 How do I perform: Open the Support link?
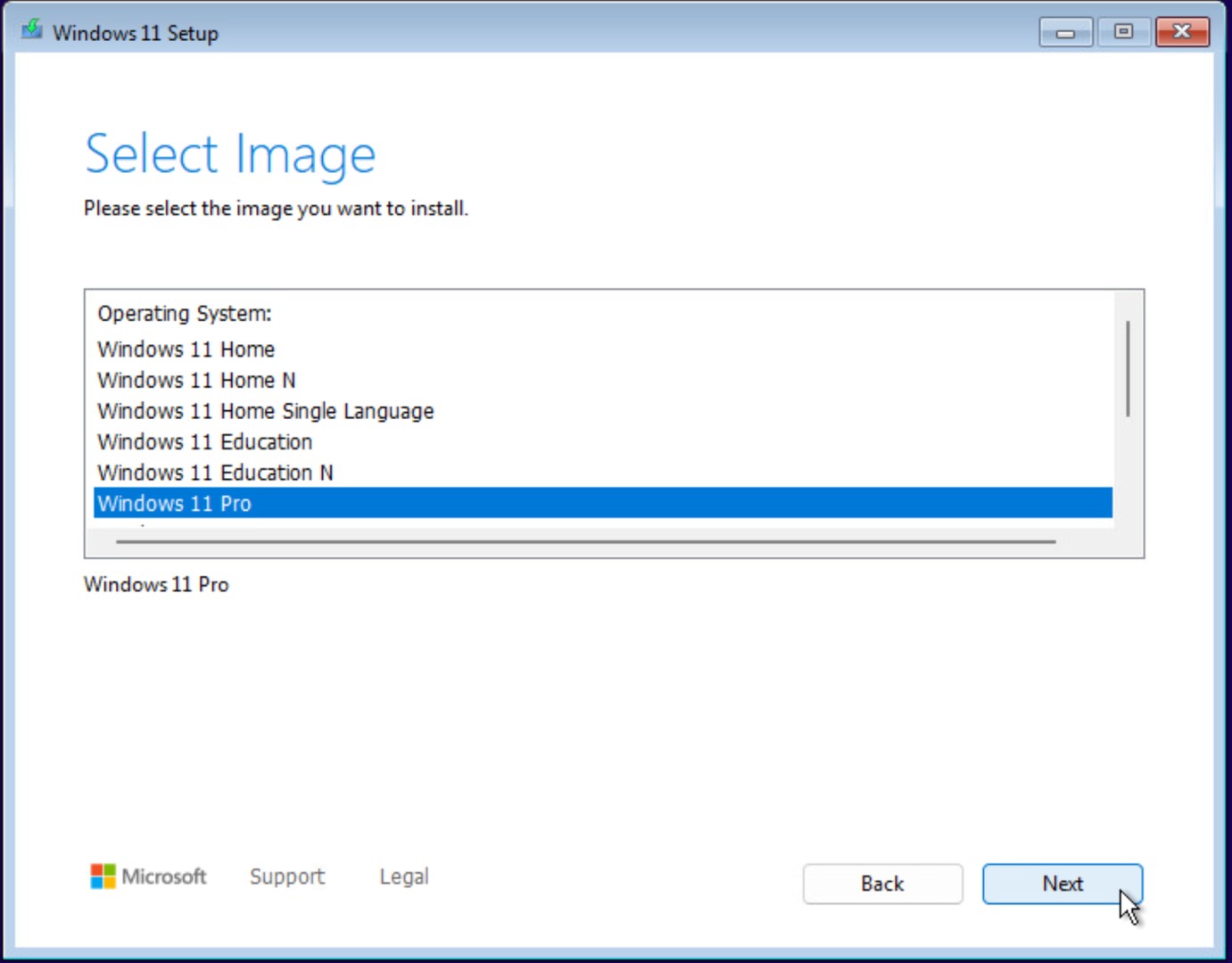[287, 877]
